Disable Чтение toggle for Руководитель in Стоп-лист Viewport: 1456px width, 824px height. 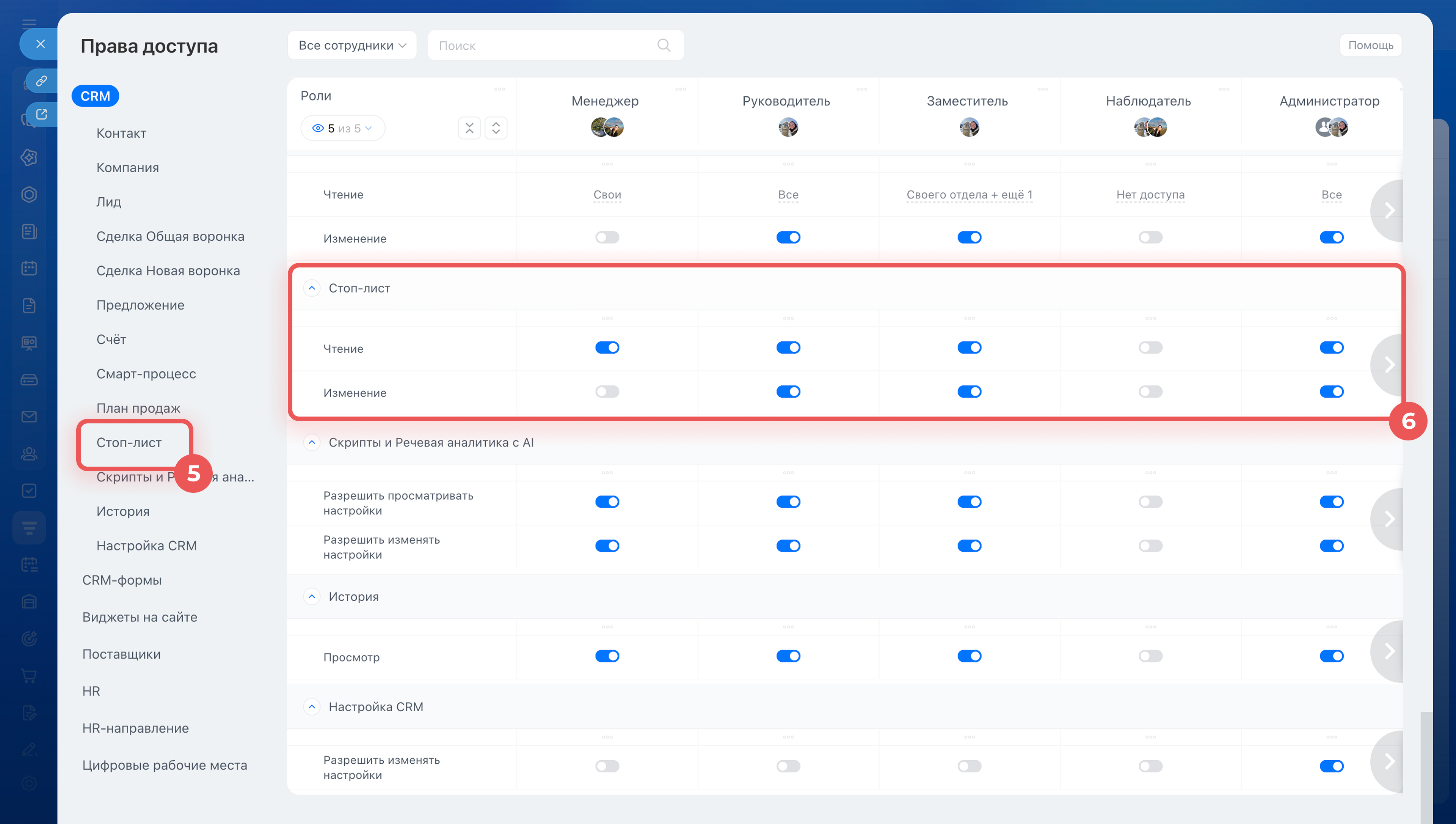(788, 348)
